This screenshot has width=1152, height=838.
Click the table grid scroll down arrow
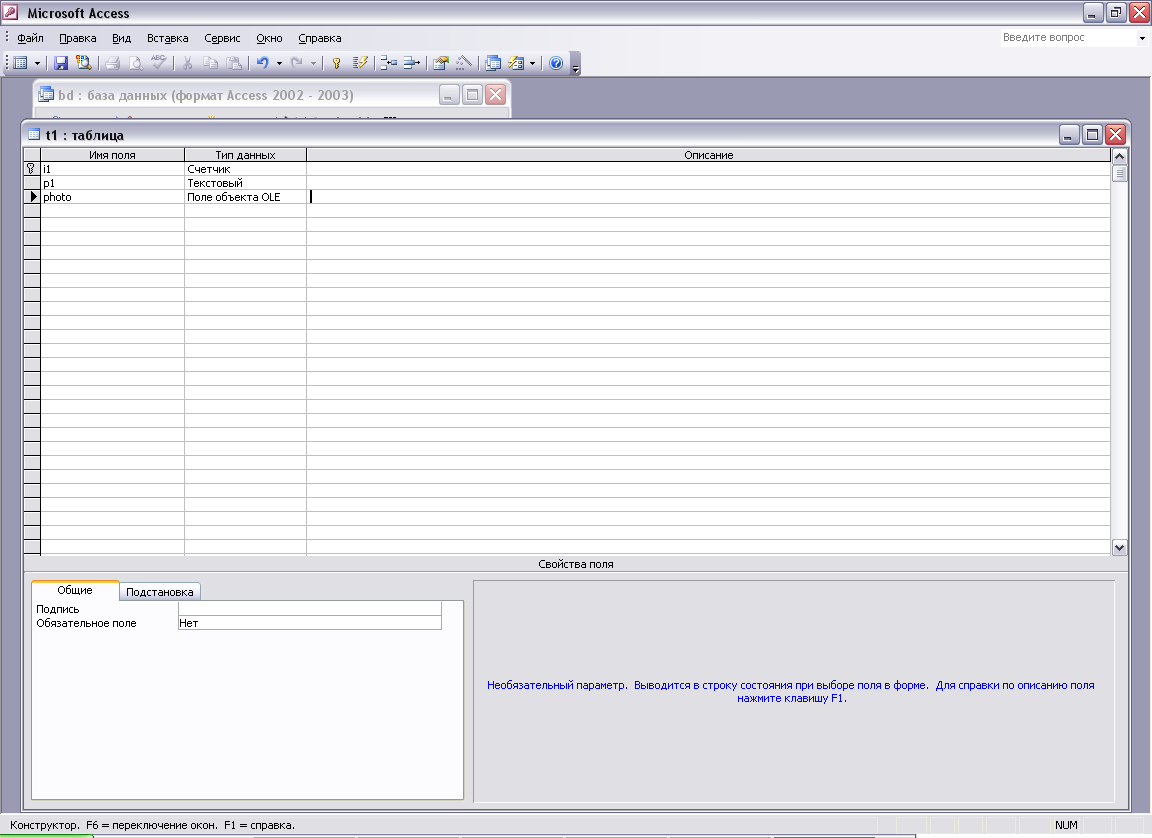click(x=1119, y=547)
